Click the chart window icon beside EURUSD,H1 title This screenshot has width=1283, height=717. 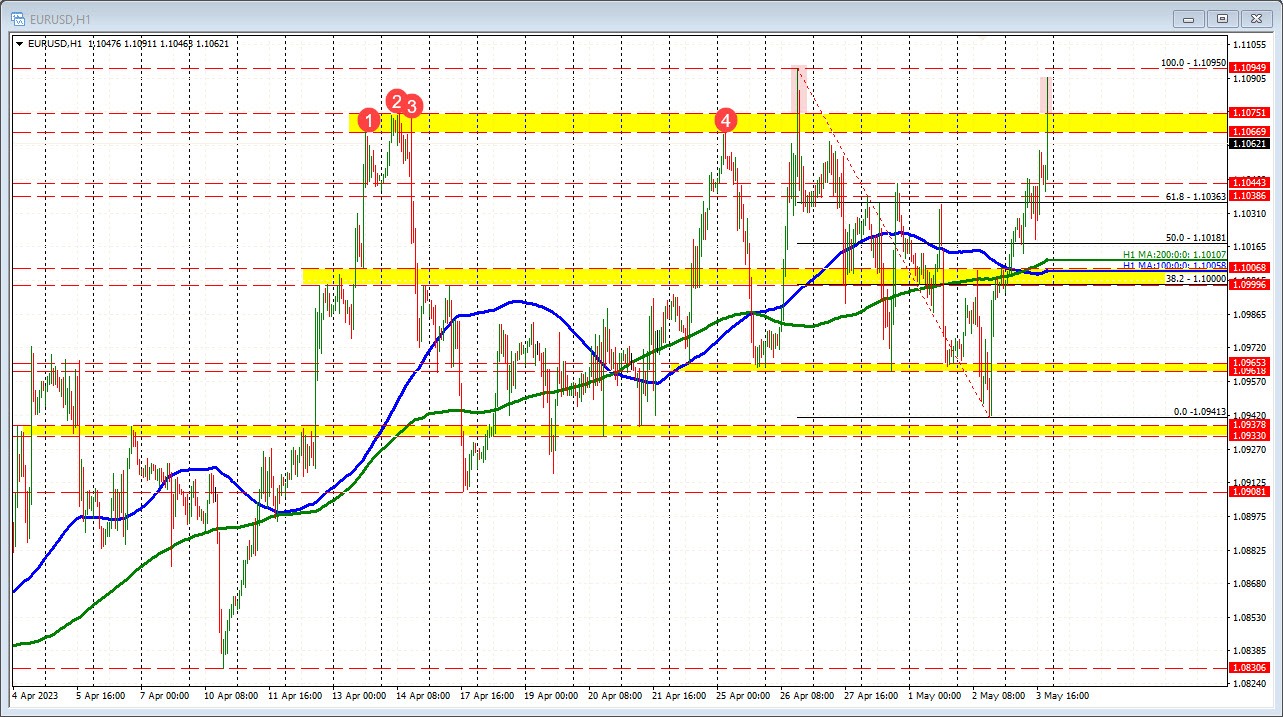(x=18, y=17)
